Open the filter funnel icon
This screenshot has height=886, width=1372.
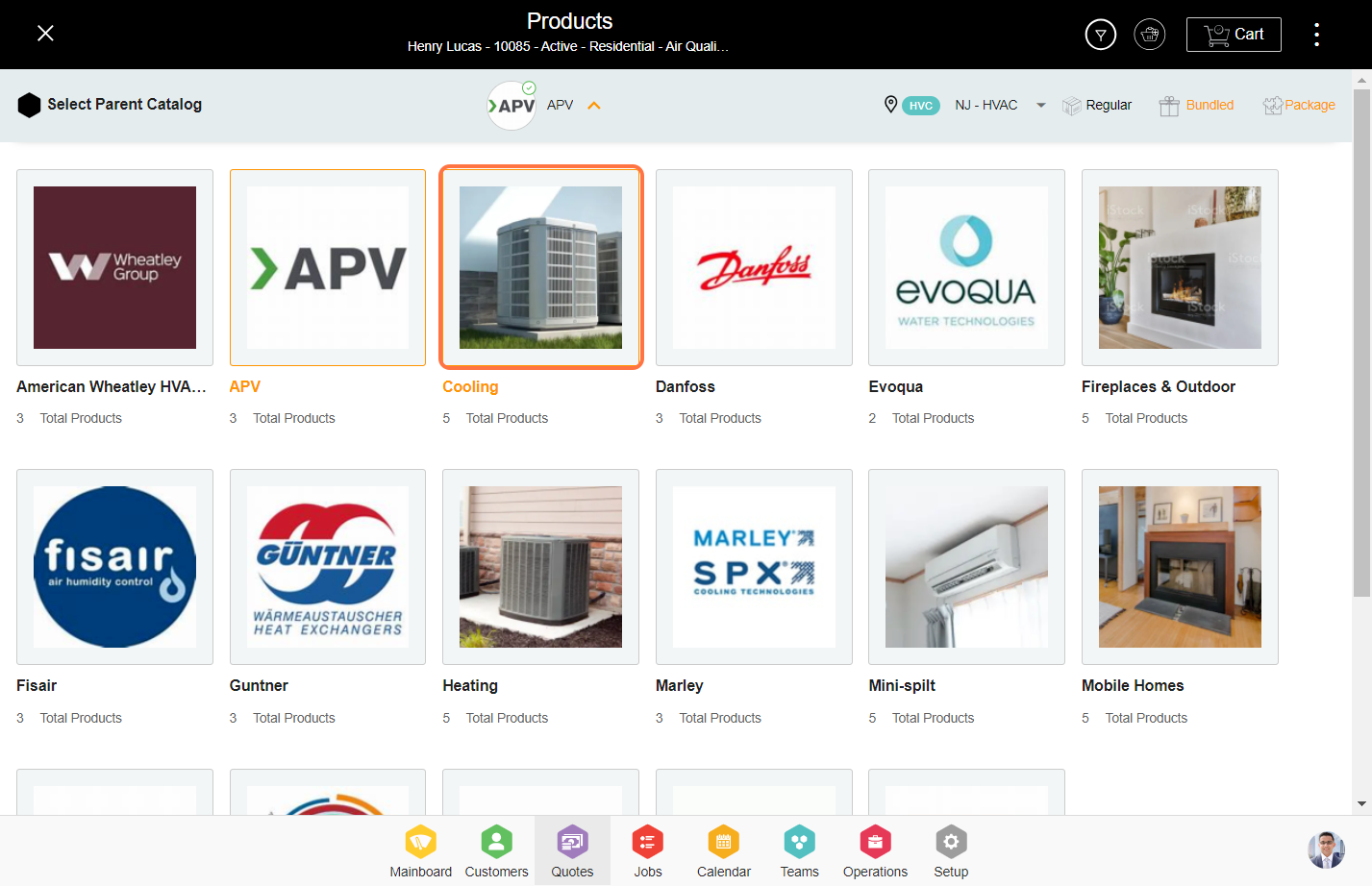(1101, 35)
